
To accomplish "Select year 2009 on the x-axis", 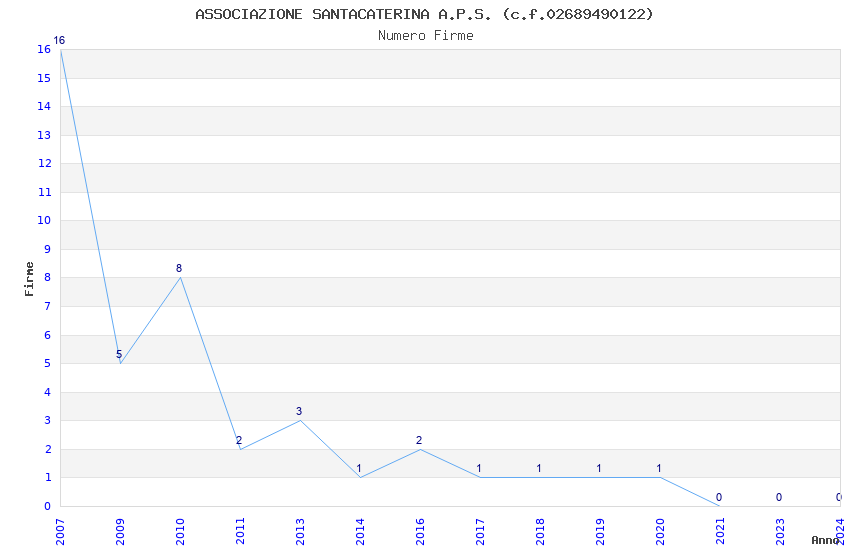I will click(120, 531).
